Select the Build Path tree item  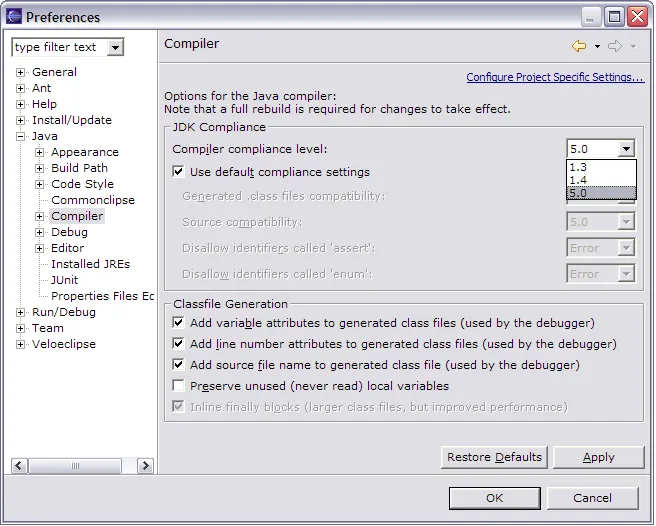click(79, 168)
